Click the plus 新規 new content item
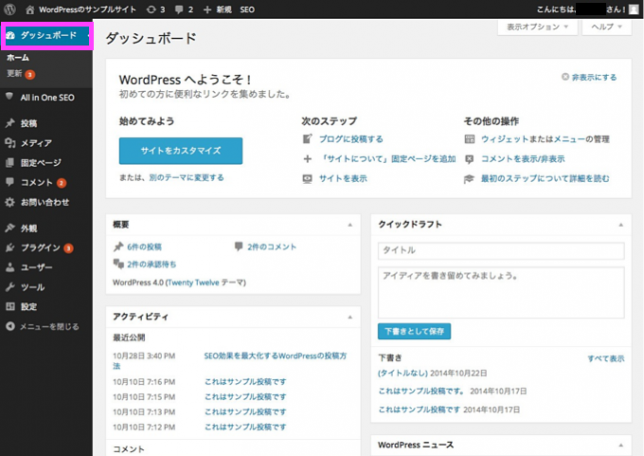Viewport: 644px width, 456px height. pyautogui.click(x=218, y=9)
